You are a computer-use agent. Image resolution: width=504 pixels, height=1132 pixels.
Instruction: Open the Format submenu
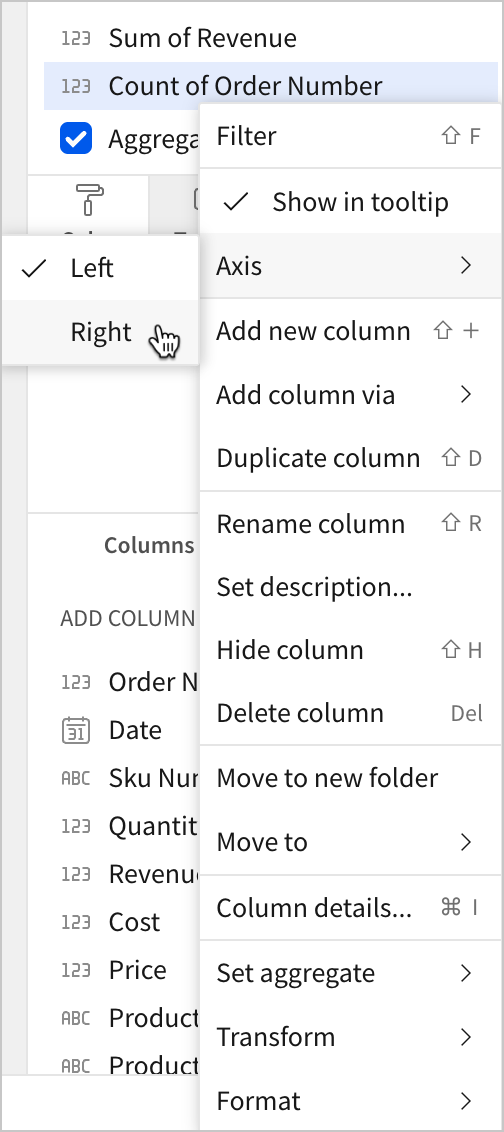click(x=350, y=1101)
